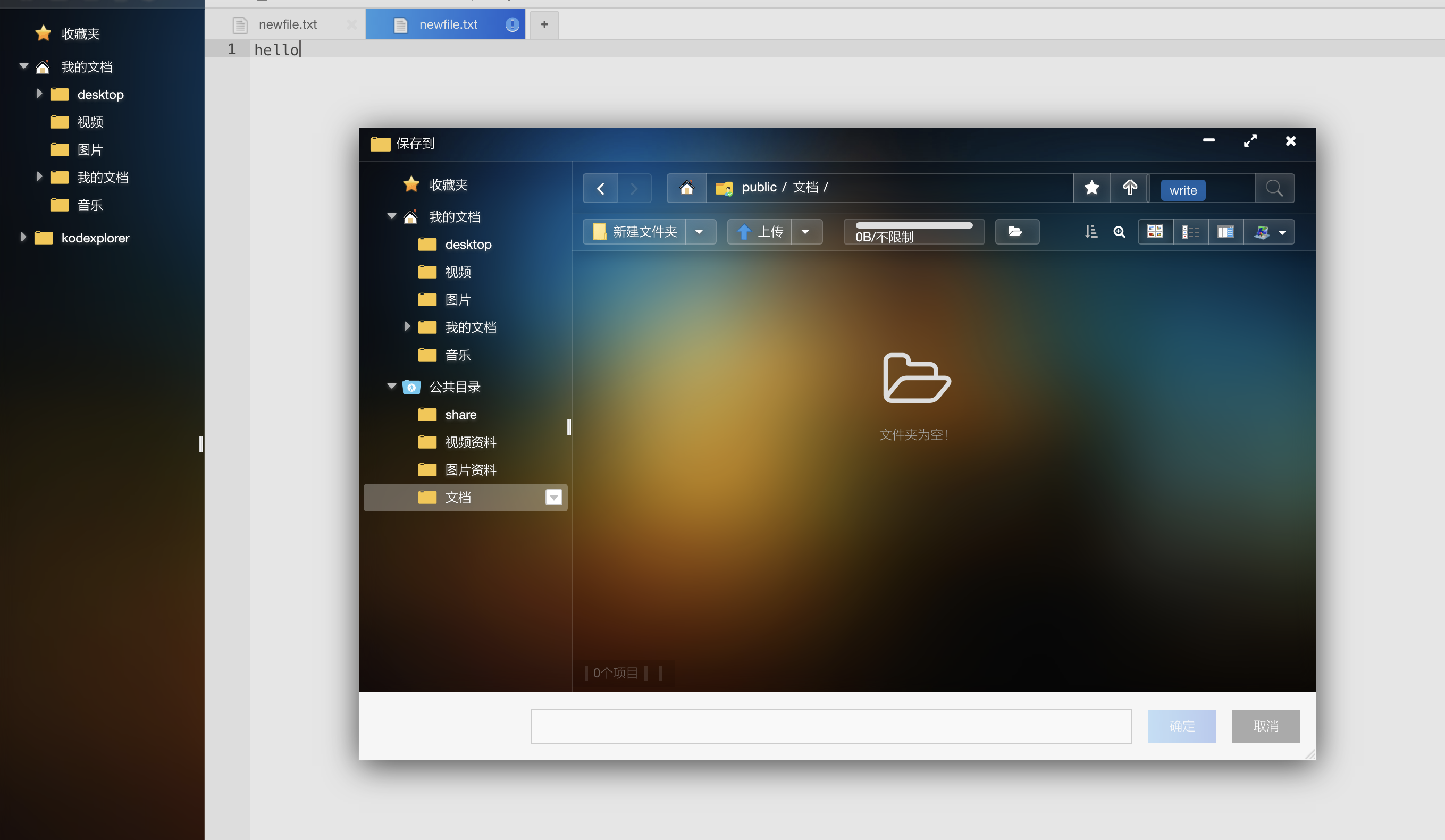The image size is (1445, 840).
Task: Open the zoom magnifier in toolbar
Action: pos(1119,232)
